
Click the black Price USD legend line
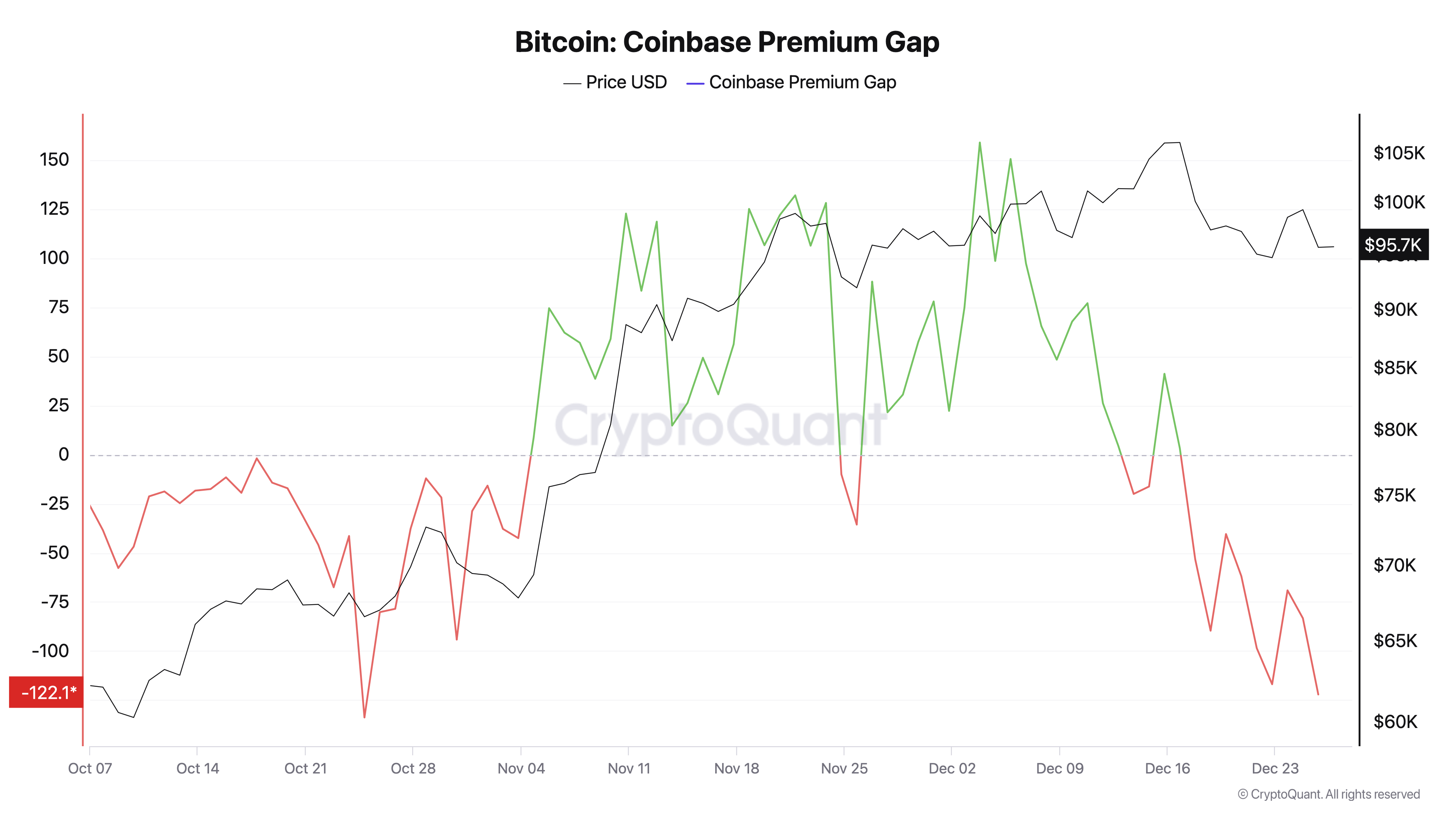(x=572, y=84)
